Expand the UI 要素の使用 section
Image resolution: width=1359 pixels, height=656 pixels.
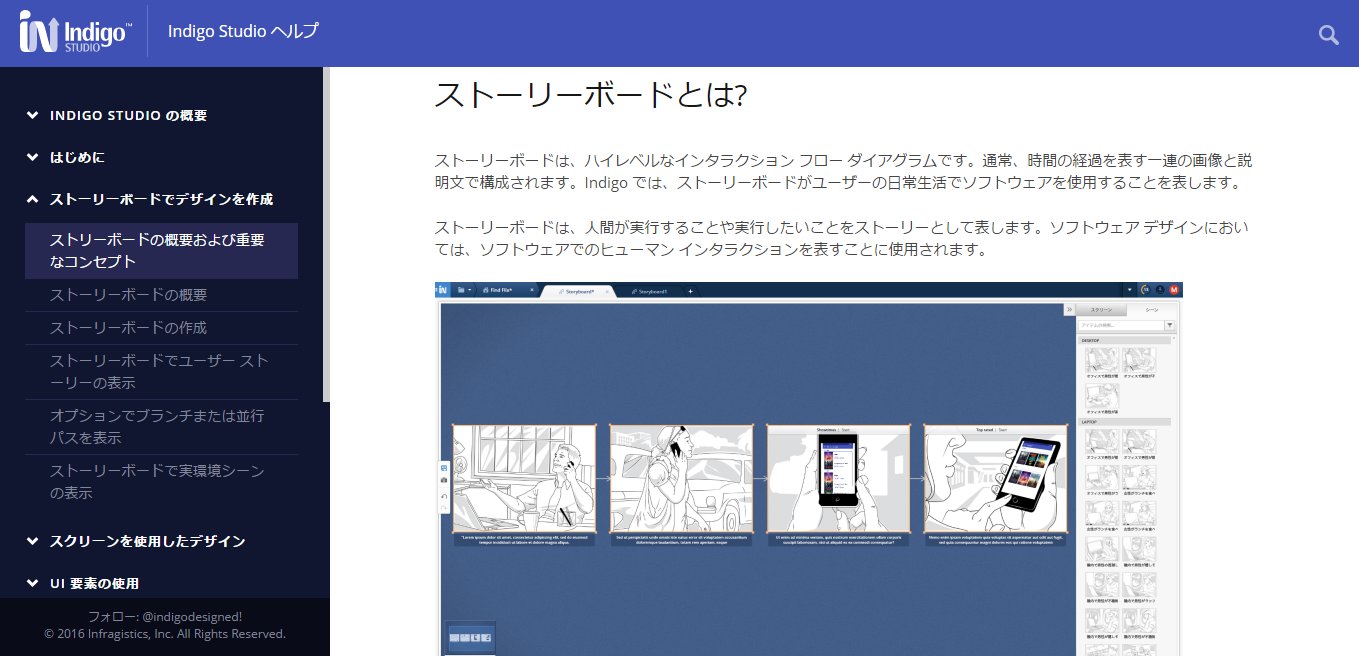click(x=94, y=583)
